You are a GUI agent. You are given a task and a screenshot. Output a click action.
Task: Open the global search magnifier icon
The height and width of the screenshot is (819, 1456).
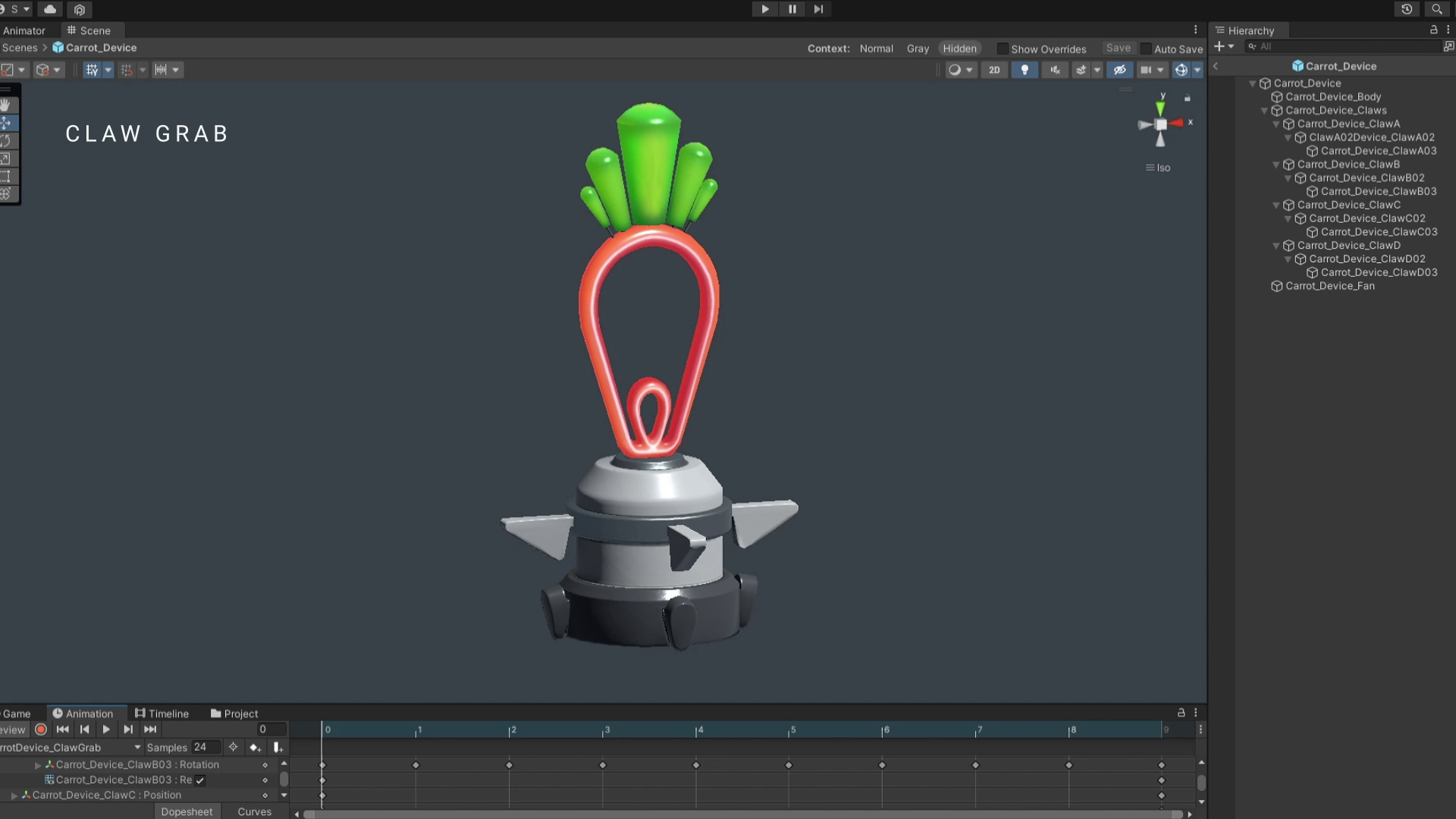[1436, 9]
